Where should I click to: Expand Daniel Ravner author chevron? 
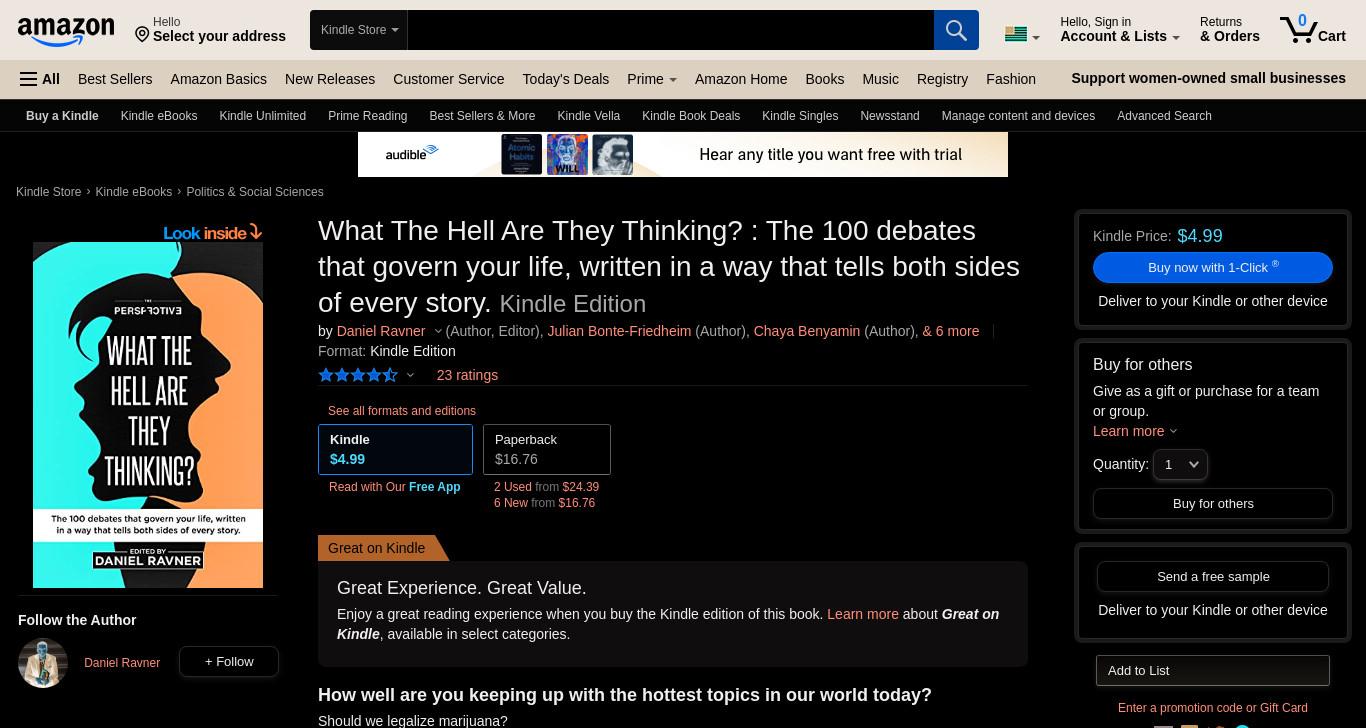pyautogui.click(x=437, y=331)
